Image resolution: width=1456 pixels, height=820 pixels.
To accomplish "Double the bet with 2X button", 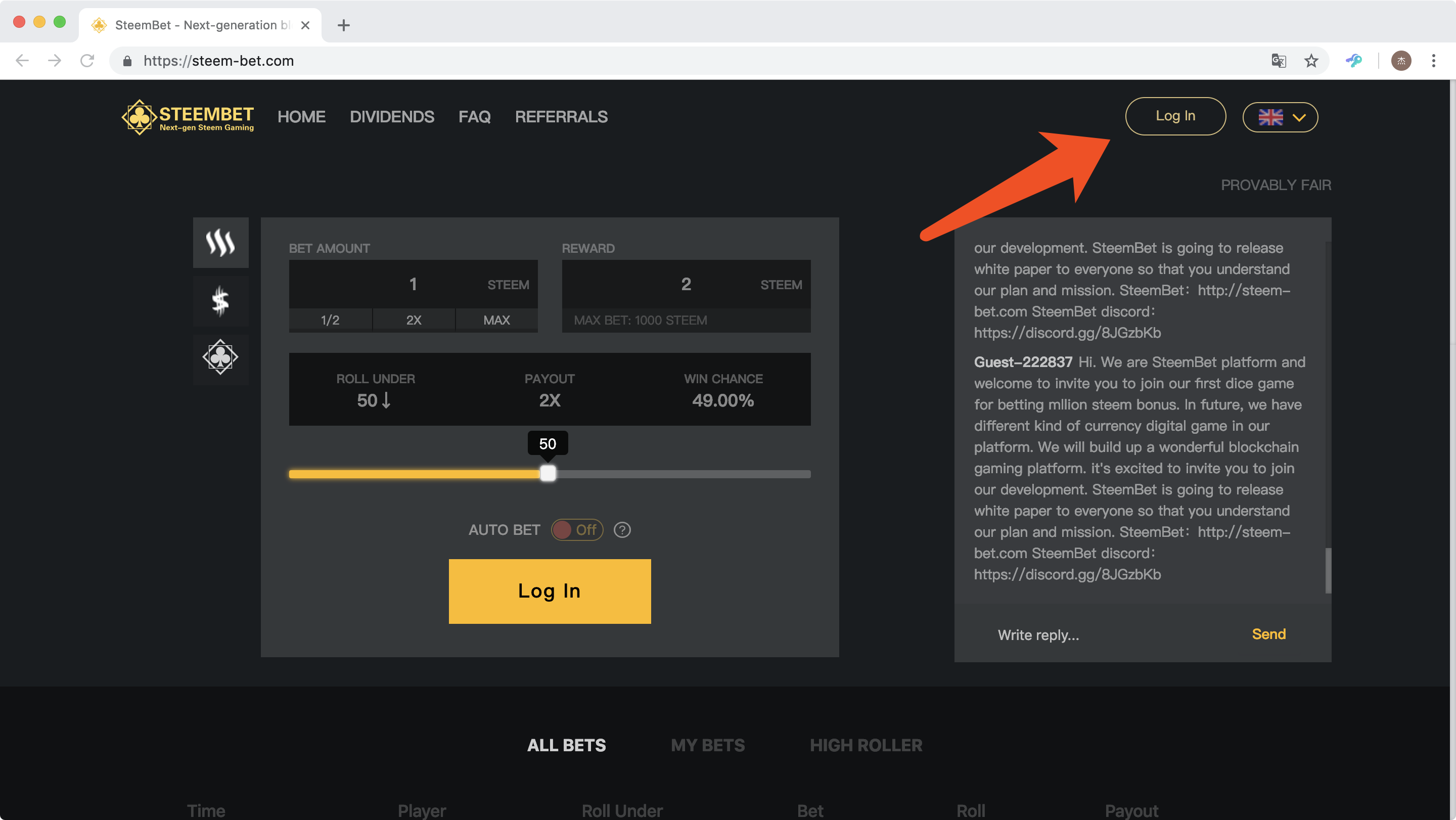I will click(414, 320).
